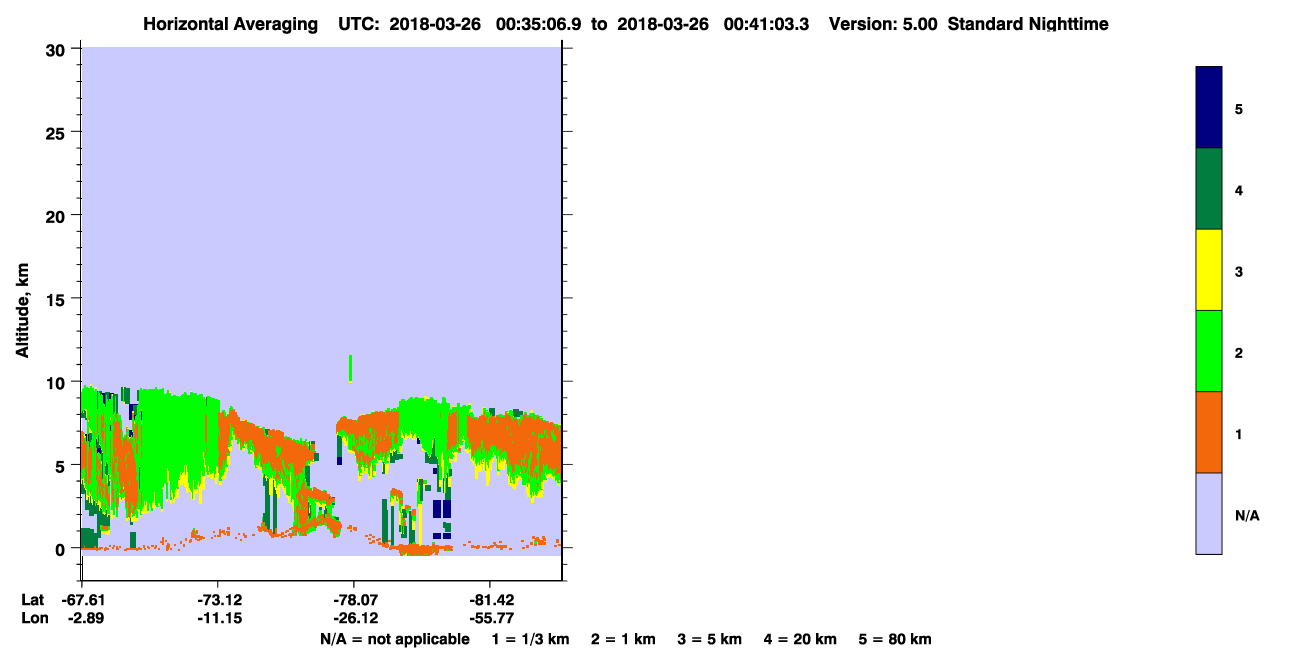Click the dark green colorbar segment labeled 4
Image resolution: width=1300 pixels, height=667 pixels.
(1209, 189)
